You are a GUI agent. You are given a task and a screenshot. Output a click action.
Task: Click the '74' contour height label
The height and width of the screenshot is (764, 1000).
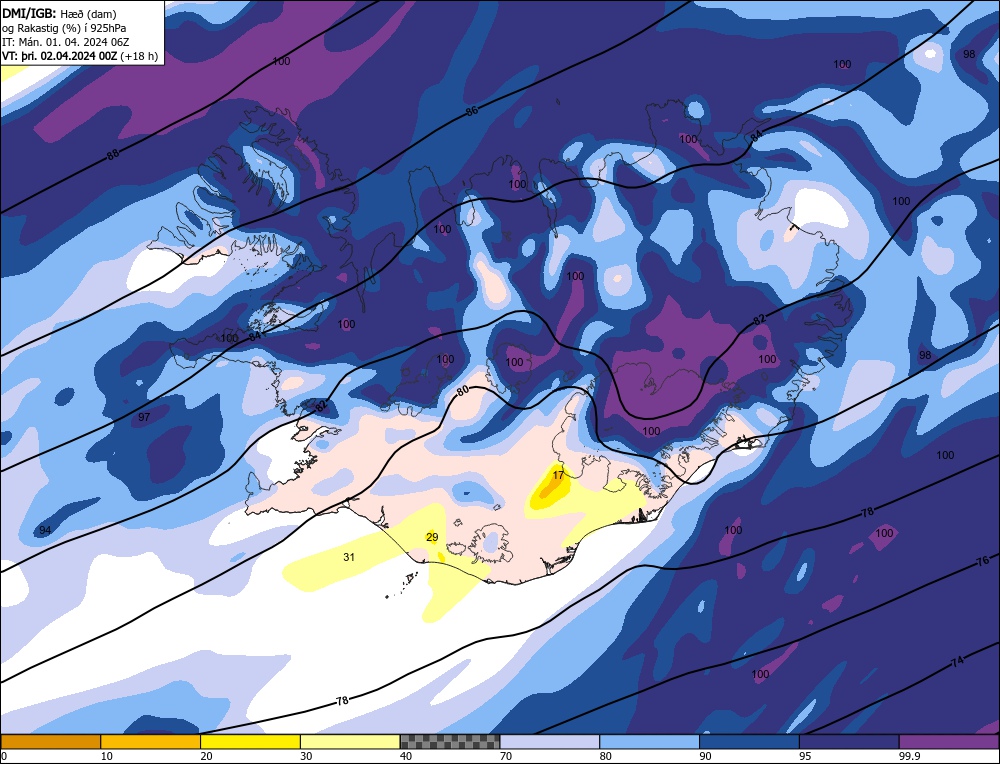957,662
